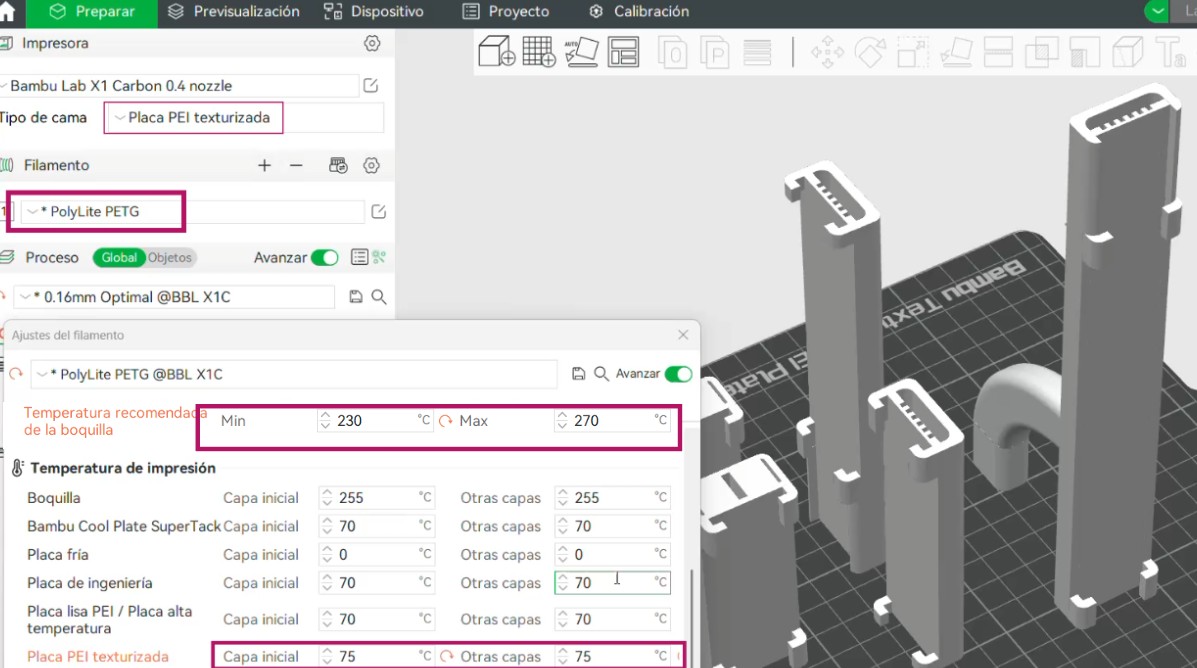Viewport: 1197px width, 668px height.
Task: Adjust Bambu Cool Plate SuperTack Capa inicial stepper
Action: click(x=327, y=526)
